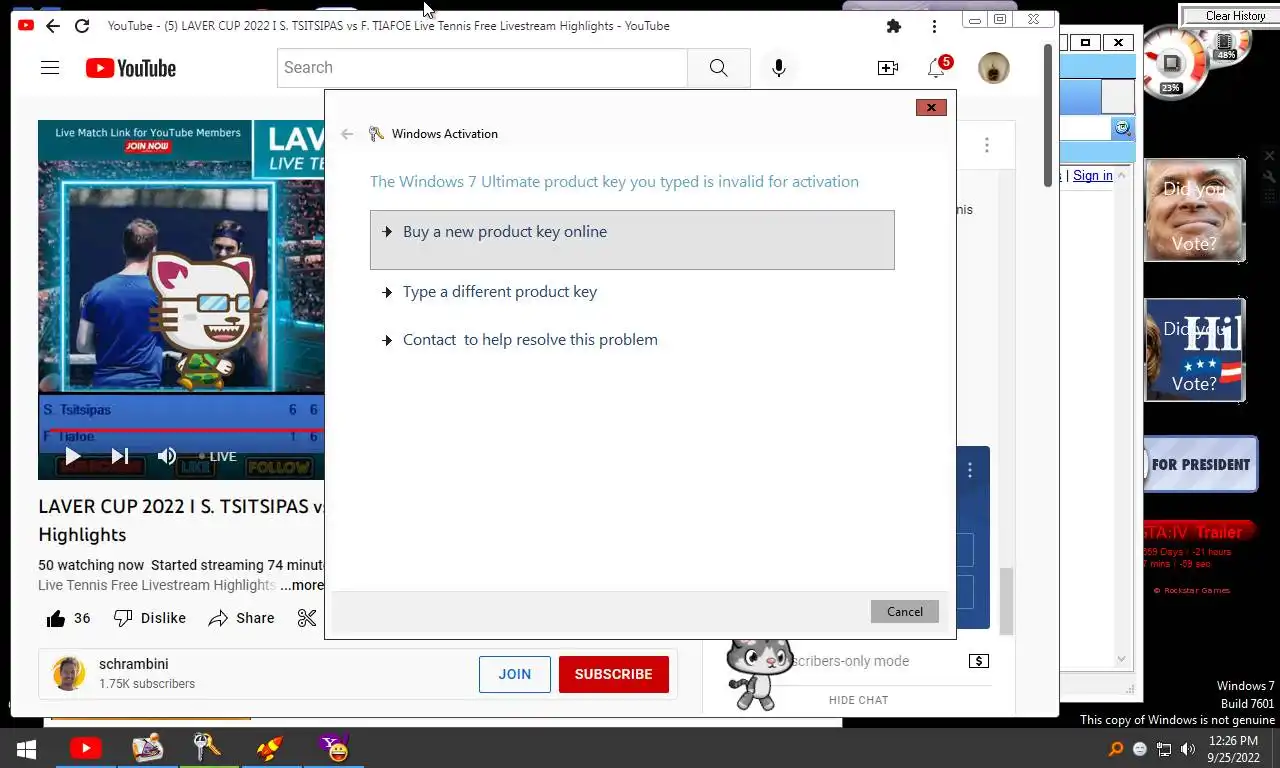The width and height of the screenshot is (1280, 768).
Task: Open the blue chat banner's three-dot menu
Action: (969, 470)
